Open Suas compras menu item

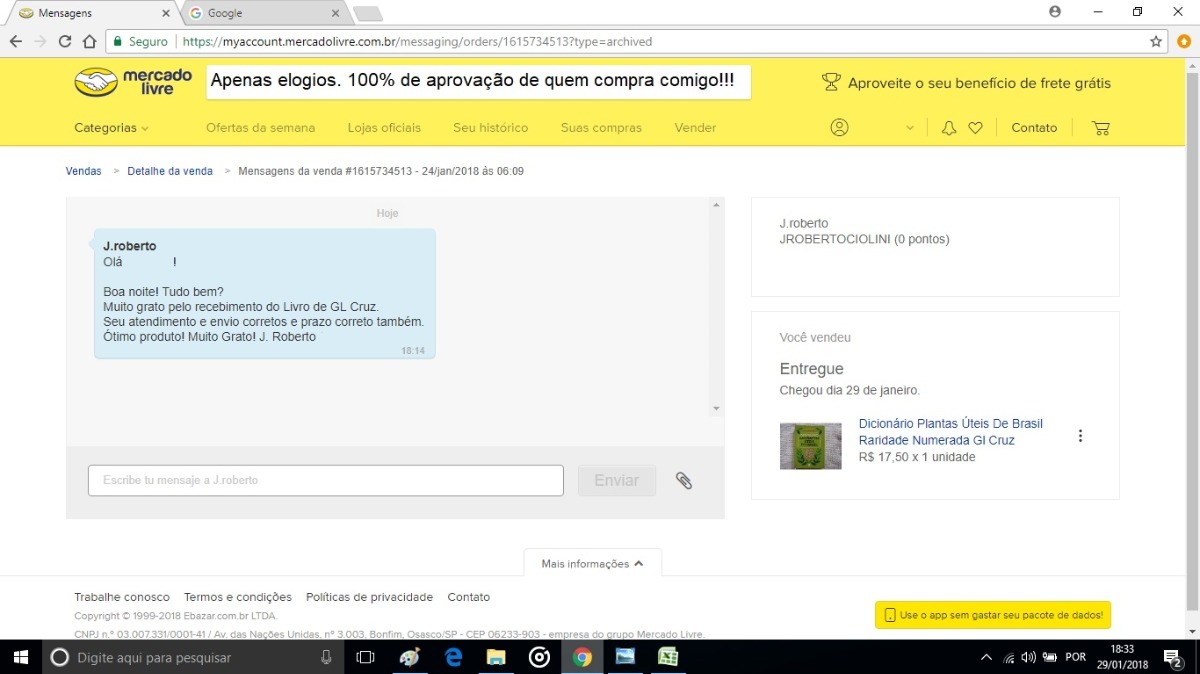click(601, 128)
